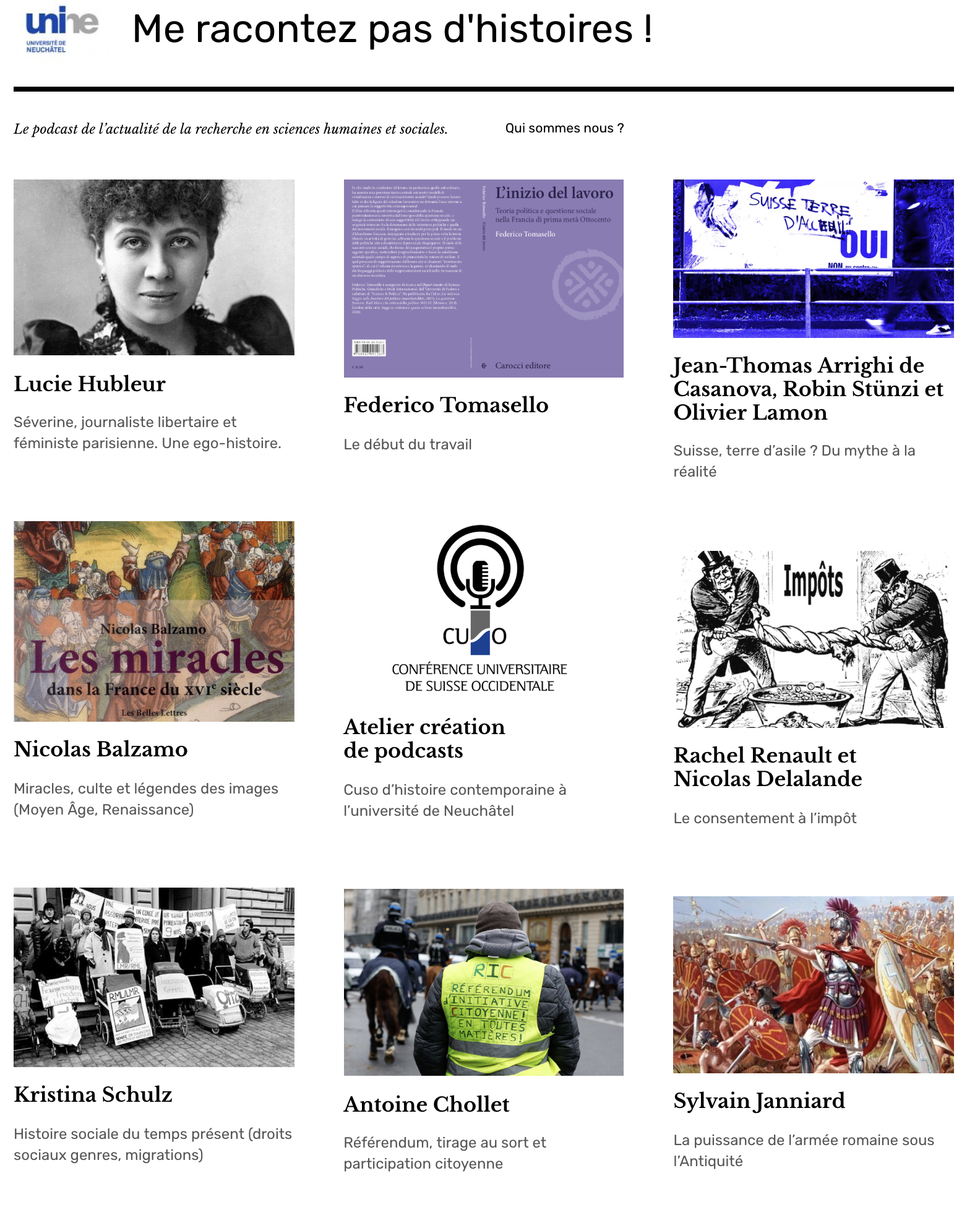Open Antoine Chollet episode heading
This screenshot has width=980, height=1207.
point(427,1104)
